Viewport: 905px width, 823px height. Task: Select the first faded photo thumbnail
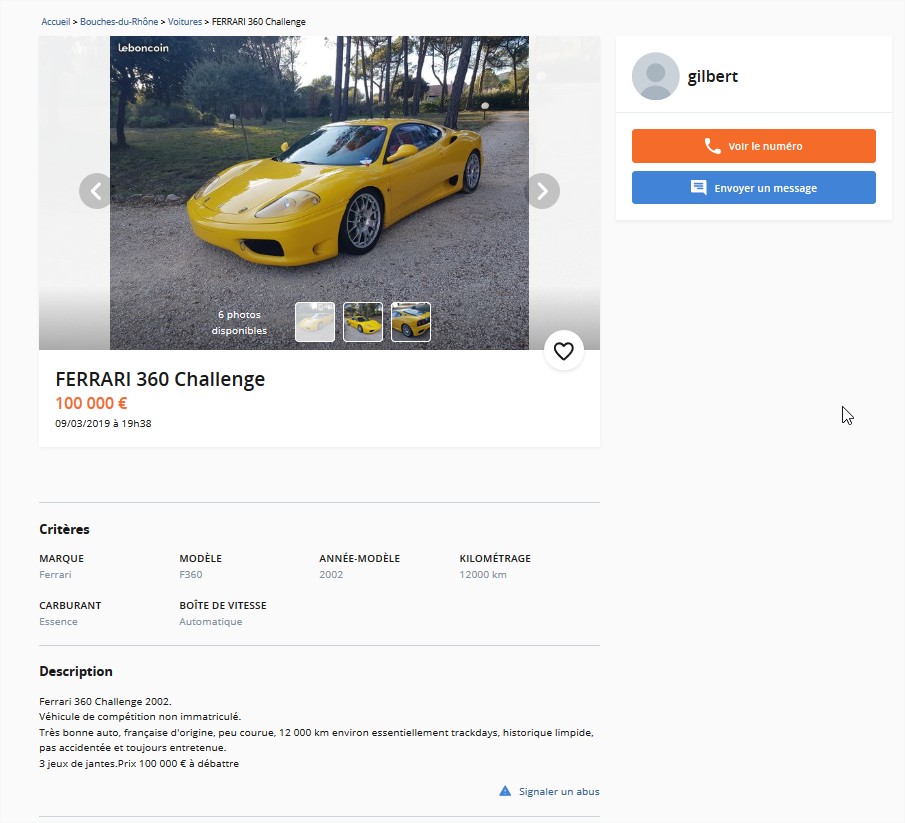tap(315, 322)
